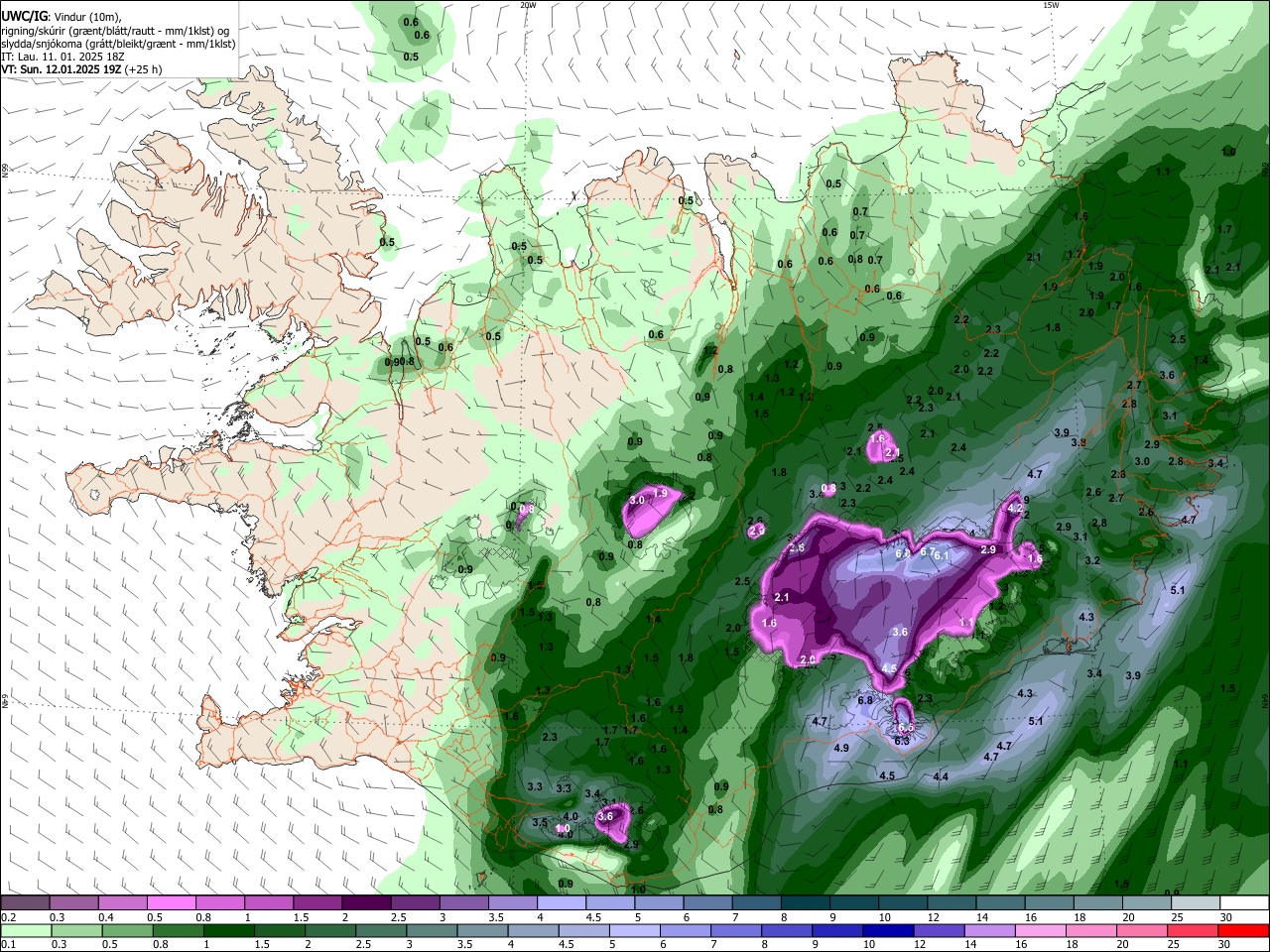Select the pale gray snow swatch labeled 25
This screenshot has height=952, width=1270.
coord(1195,903)
